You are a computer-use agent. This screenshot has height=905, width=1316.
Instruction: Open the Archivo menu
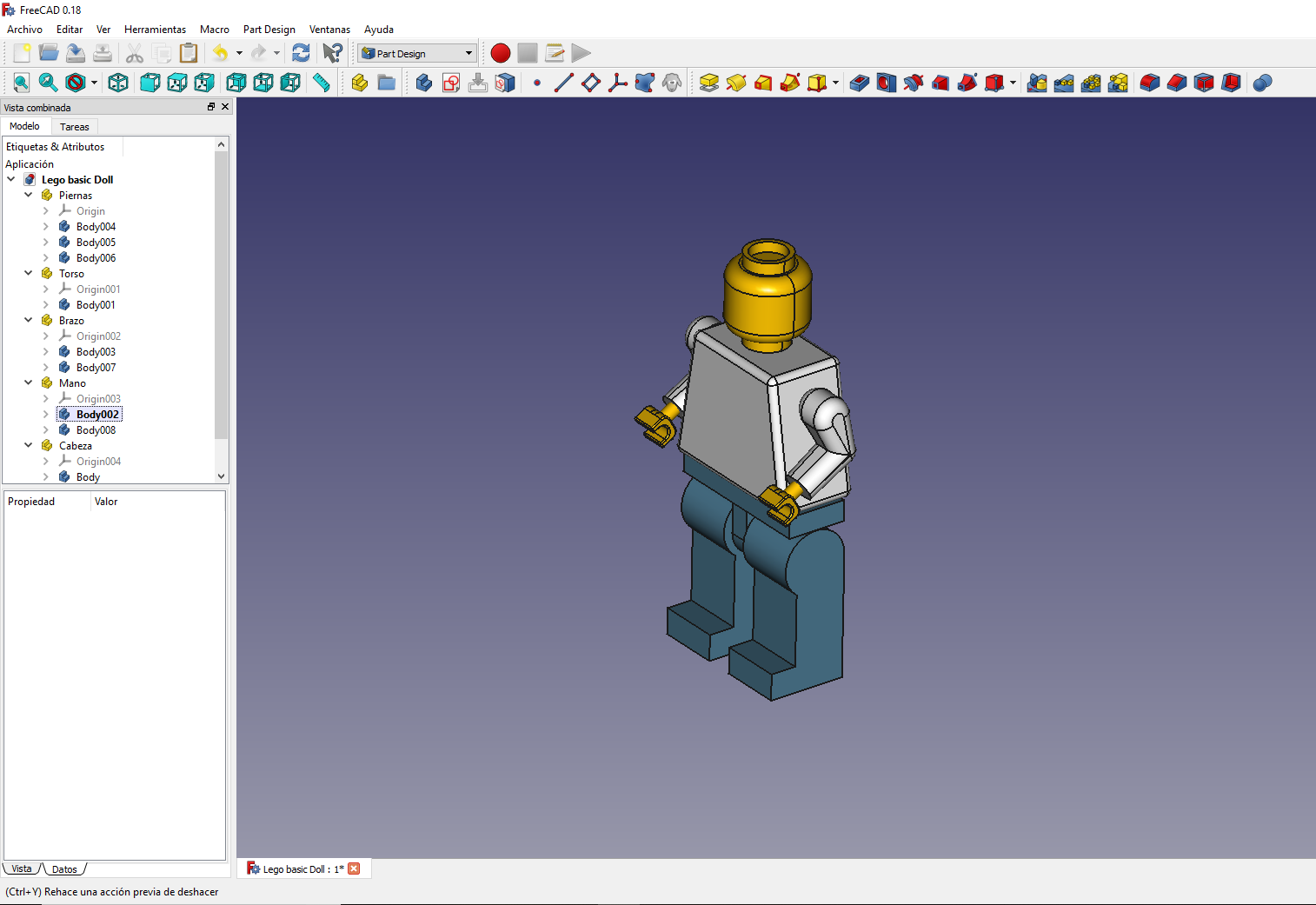click(24, 29)
